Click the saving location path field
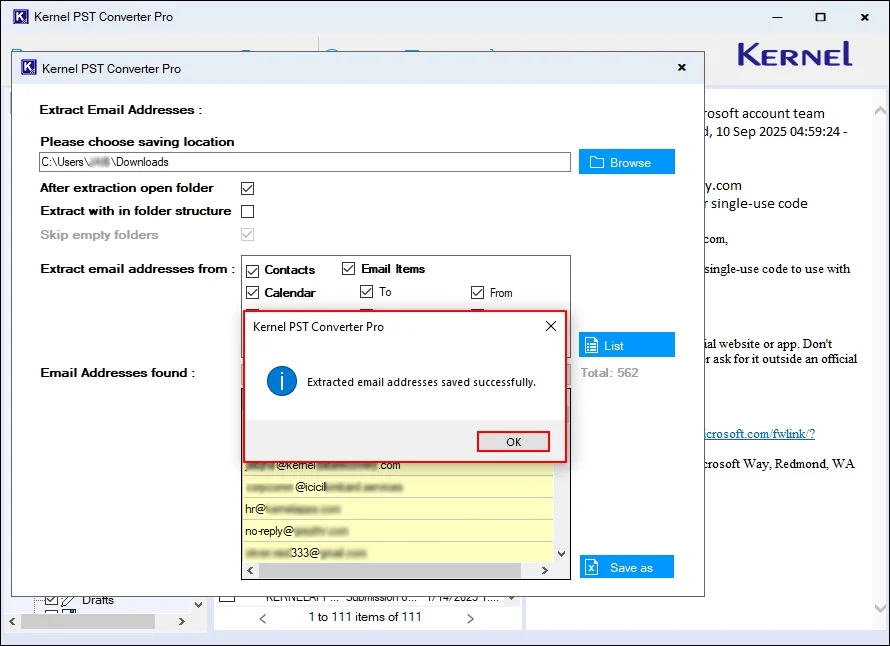 click(x=305, y=162)
